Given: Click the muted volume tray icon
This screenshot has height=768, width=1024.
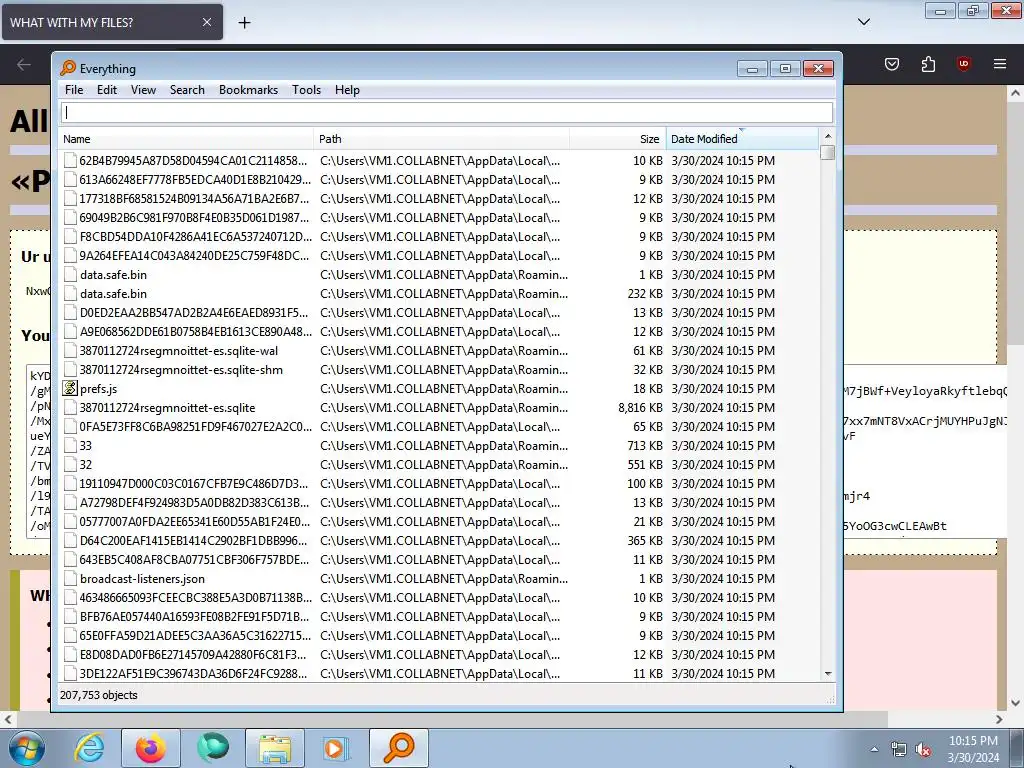Looking at the screenshot, I should (923, 750).
